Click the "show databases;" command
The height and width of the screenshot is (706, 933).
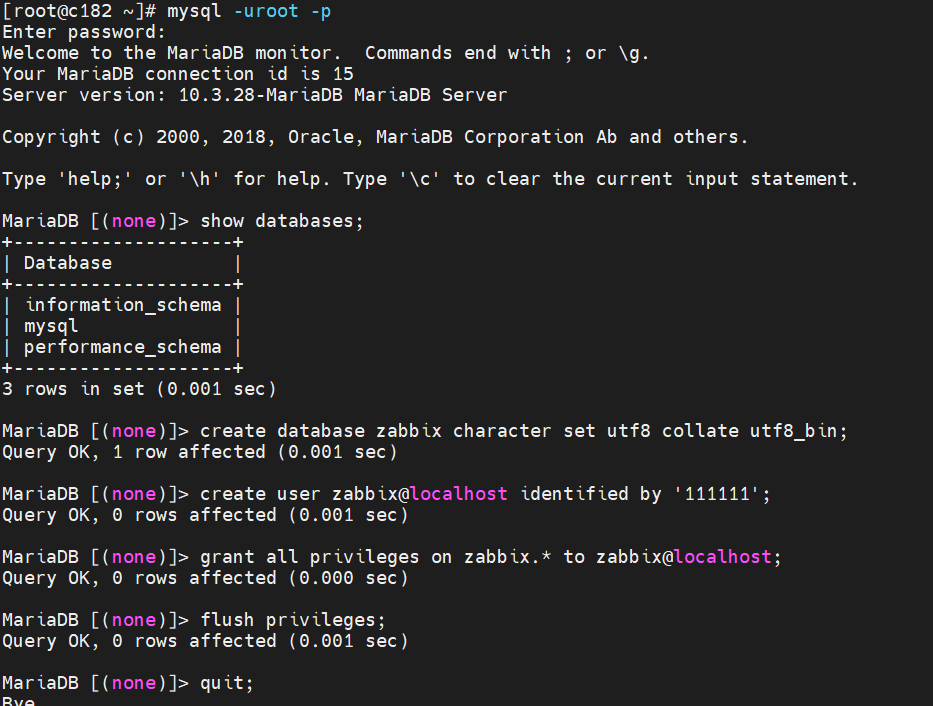point(283,221)
